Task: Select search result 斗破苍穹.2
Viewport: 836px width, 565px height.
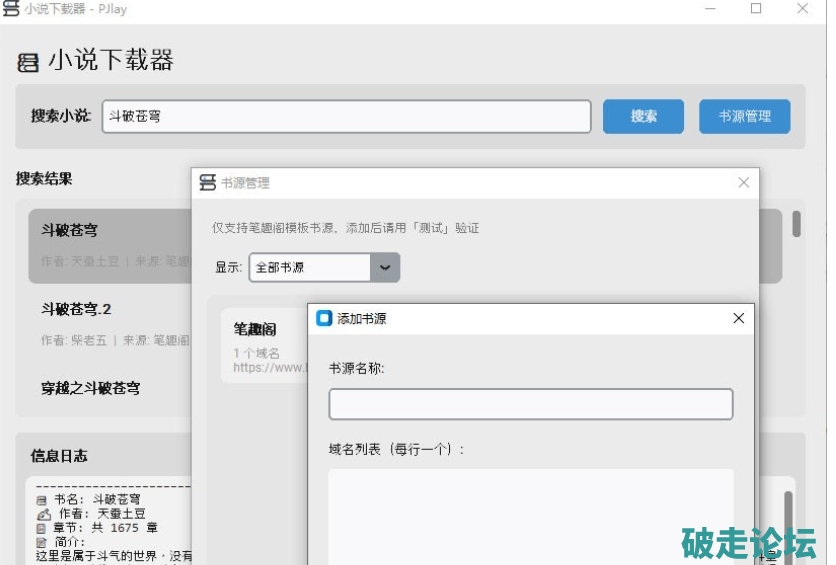Action: click(110, 324)
